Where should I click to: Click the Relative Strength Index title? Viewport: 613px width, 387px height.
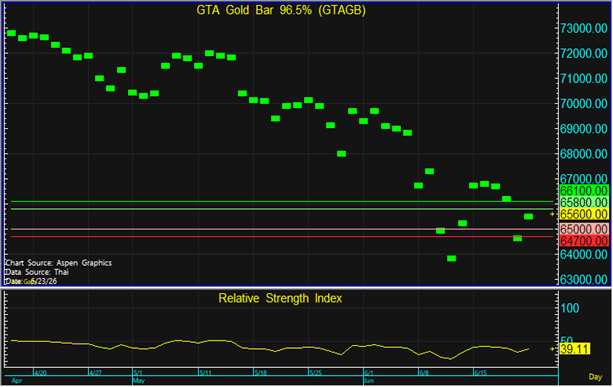(280, 298)
